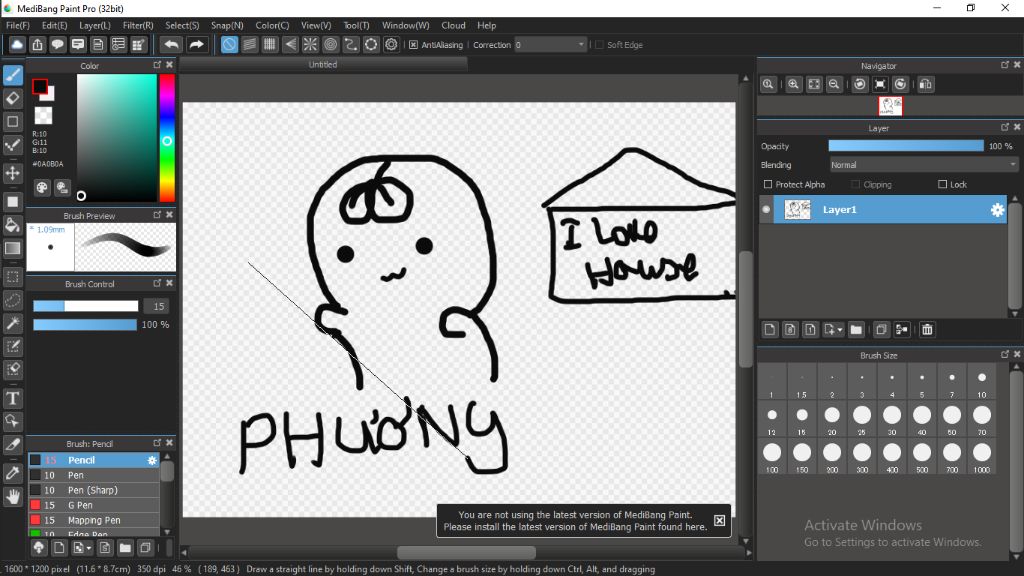The height and width of the screenshot is (576, 1024).
Task: Select the G Pen brush
Action: coord(94,505)
